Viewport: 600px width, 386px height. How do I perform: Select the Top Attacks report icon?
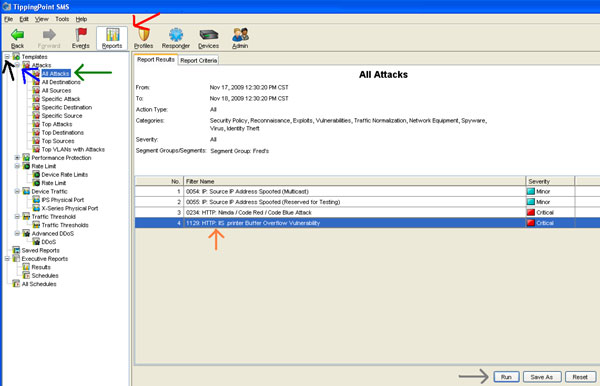click(36, 124)
